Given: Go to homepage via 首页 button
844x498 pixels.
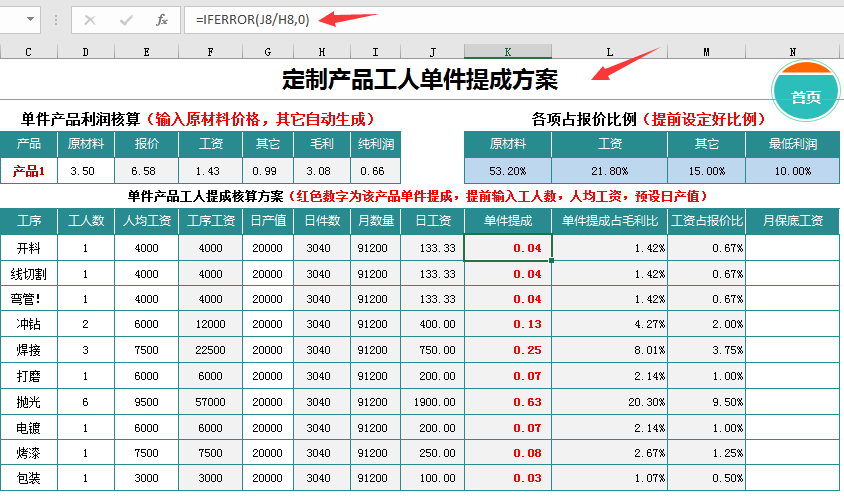Looking at the screenshot, I should point(806,91).
